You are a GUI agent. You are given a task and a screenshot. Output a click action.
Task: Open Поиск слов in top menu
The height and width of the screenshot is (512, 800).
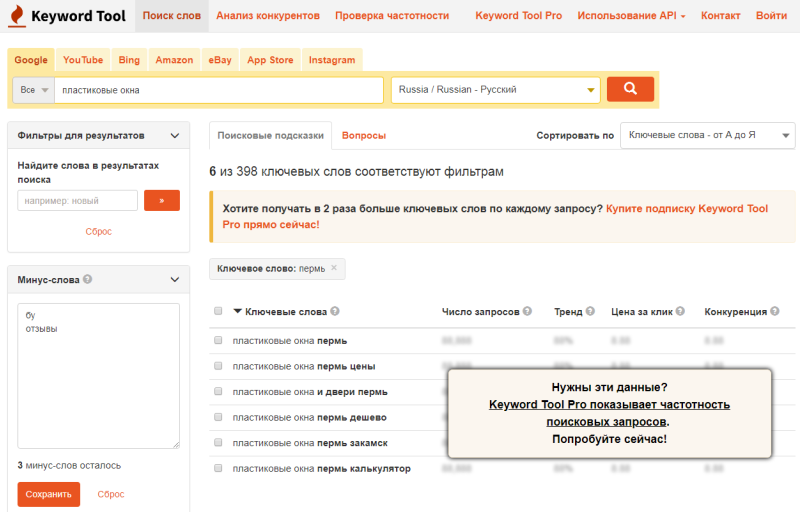tap(171, 16)
